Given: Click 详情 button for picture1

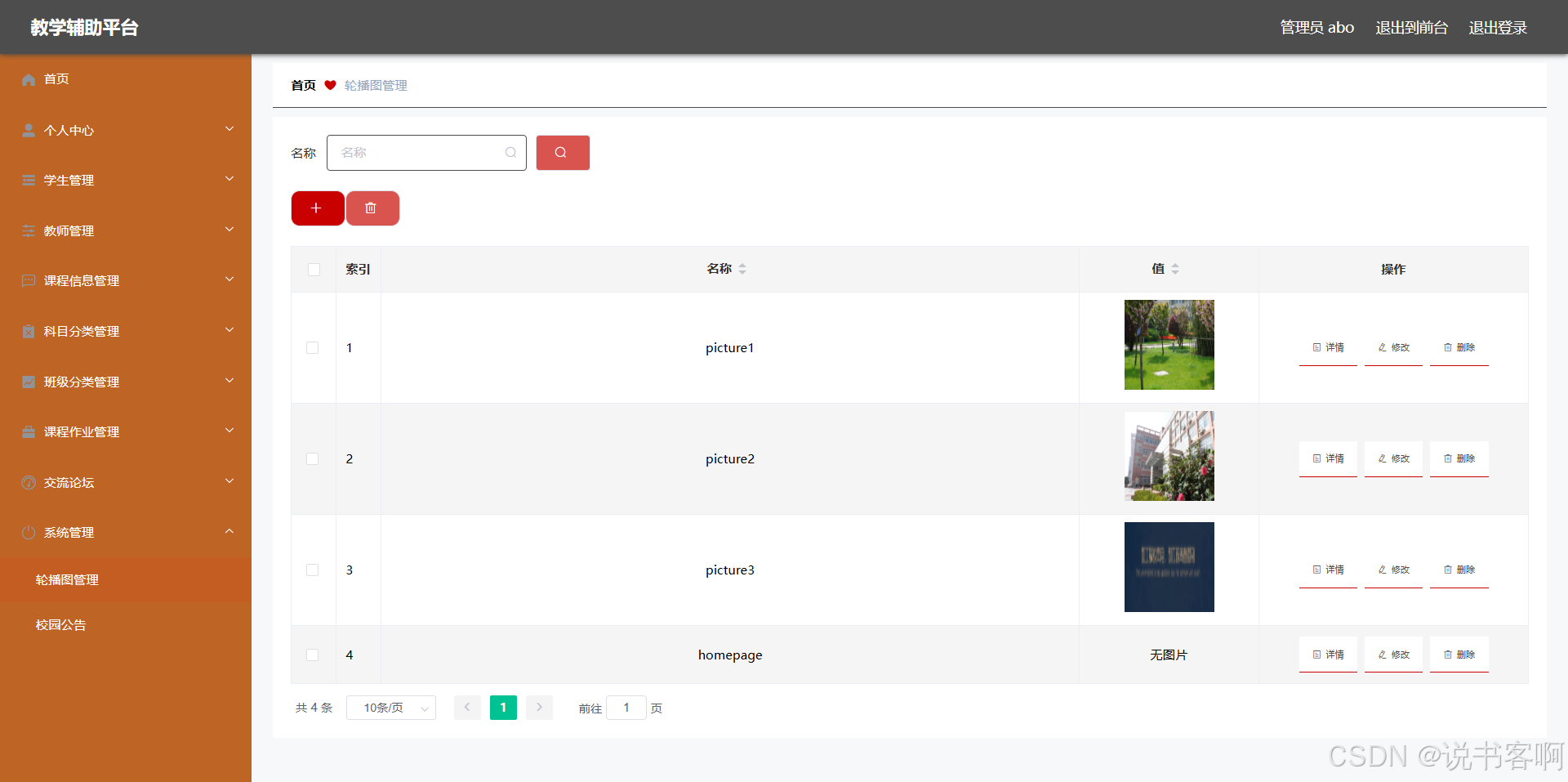Looking at the screenshot, I should [1328, 348].
